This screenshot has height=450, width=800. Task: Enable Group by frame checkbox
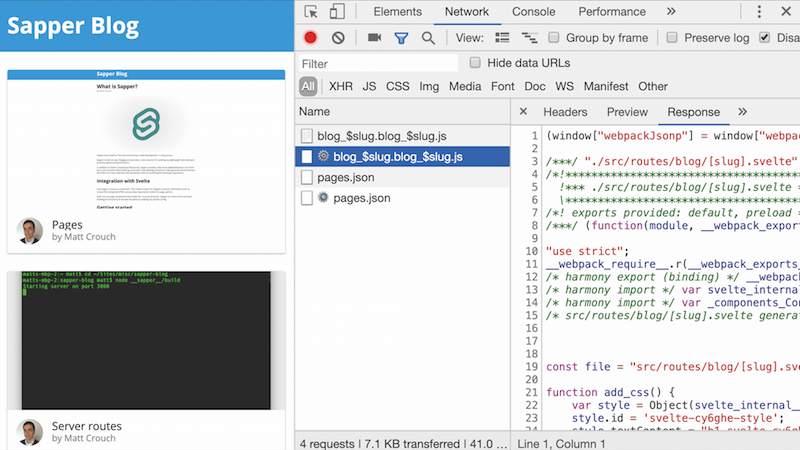pos(553,37)
